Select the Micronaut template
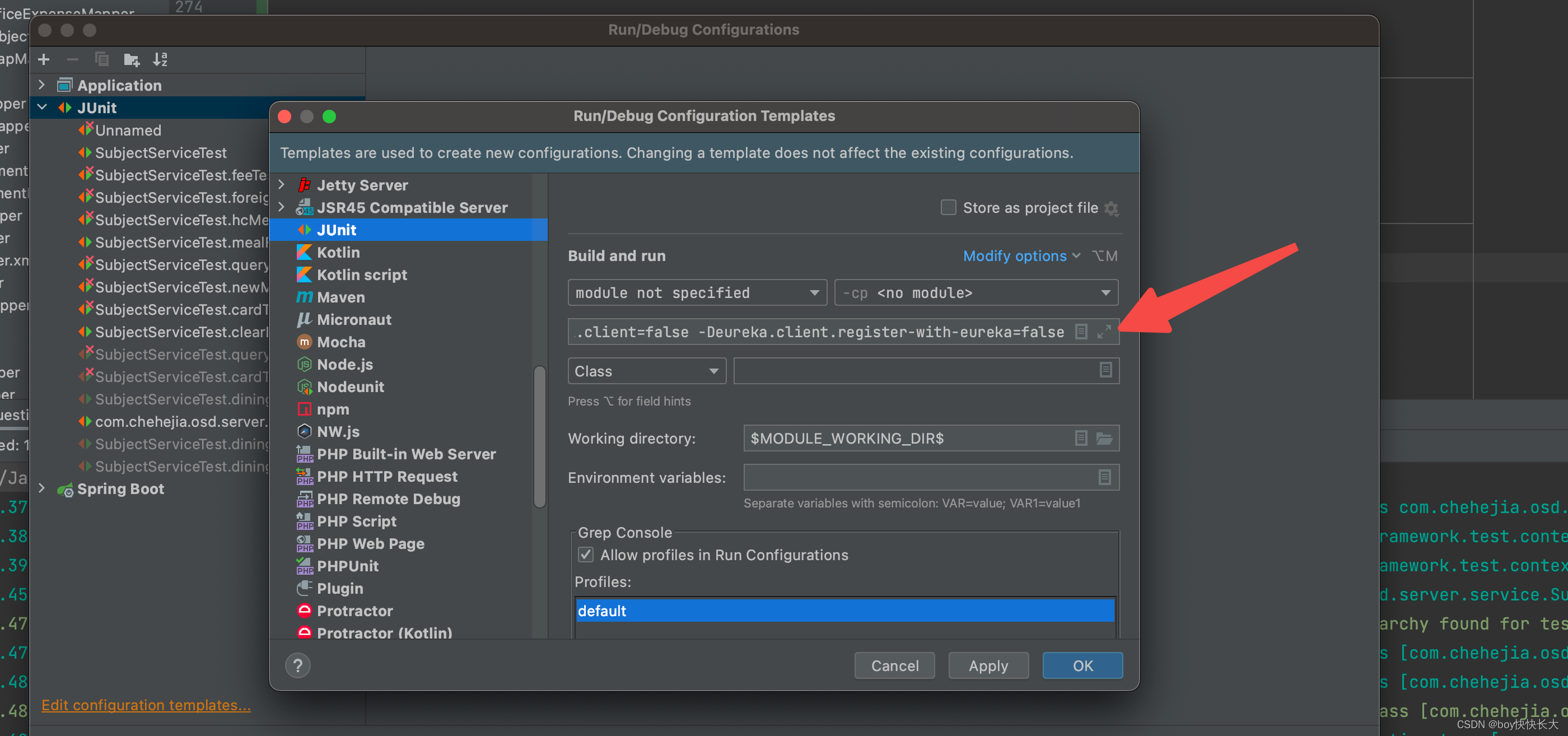1568x736 pixels. click(x=408, y=320)
